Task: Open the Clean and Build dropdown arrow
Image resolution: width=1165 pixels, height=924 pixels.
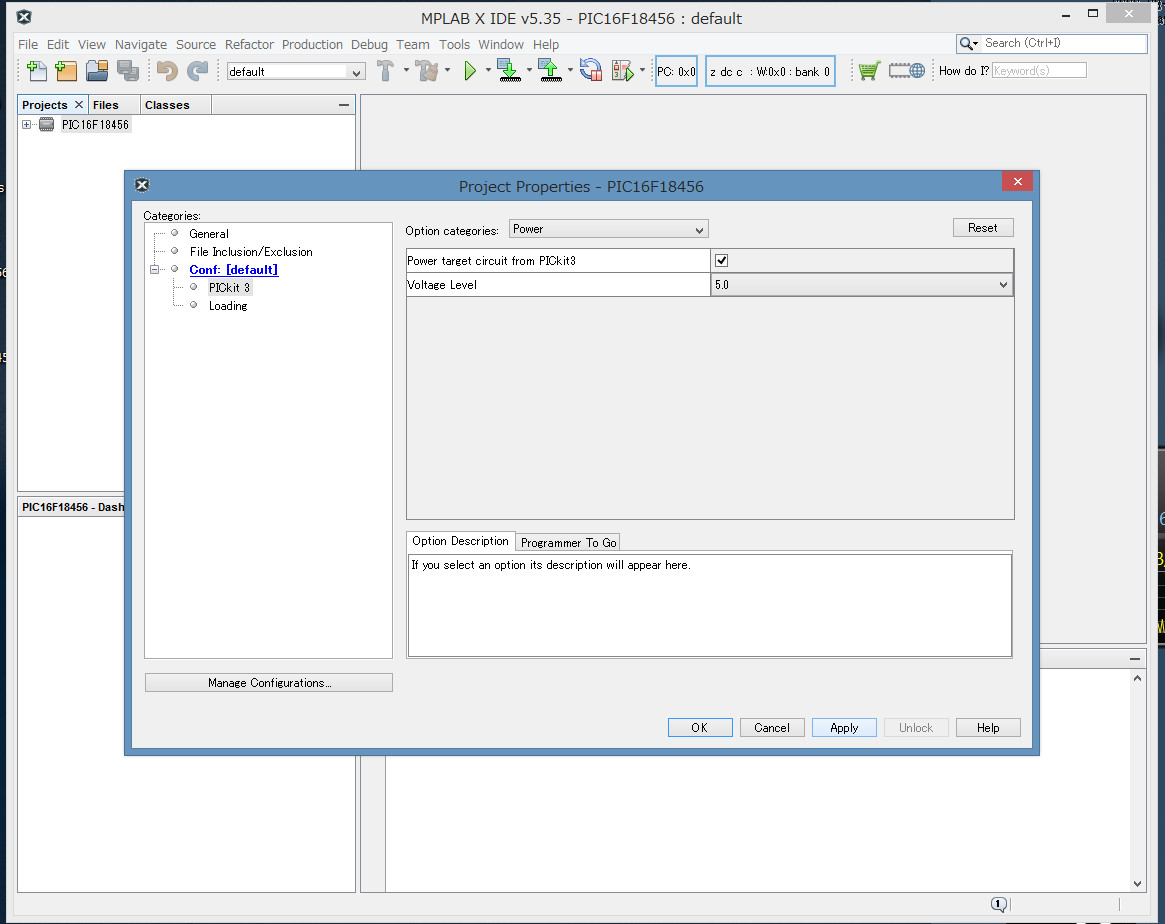Action: pos(447,71)
